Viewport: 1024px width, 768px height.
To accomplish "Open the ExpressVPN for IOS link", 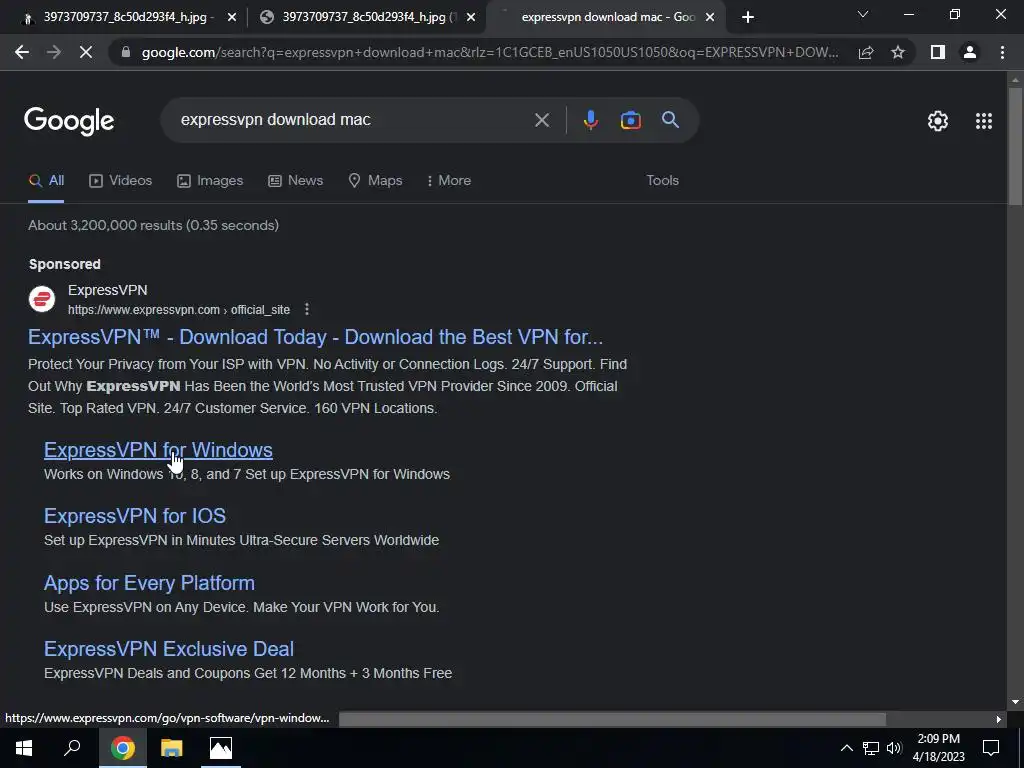I will (135, 516).
